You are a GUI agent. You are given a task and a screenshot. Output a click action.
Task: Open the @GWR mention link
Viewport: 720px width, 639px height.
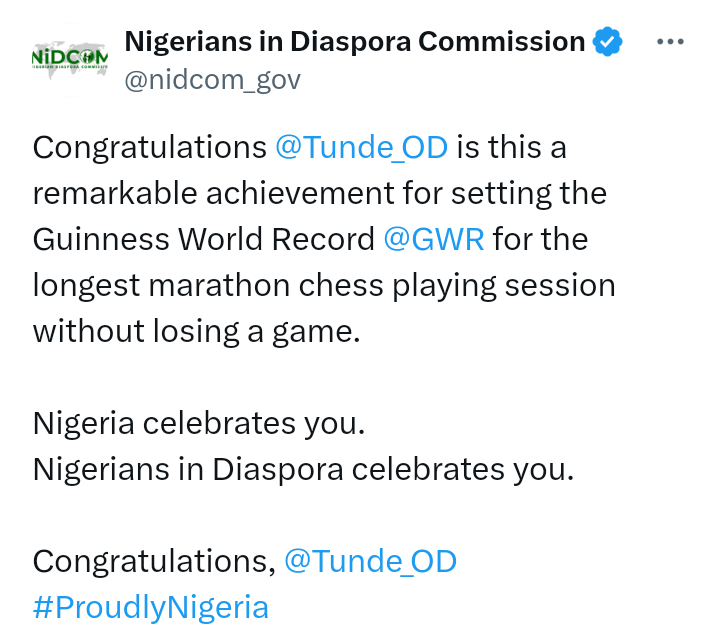(434, 239)
